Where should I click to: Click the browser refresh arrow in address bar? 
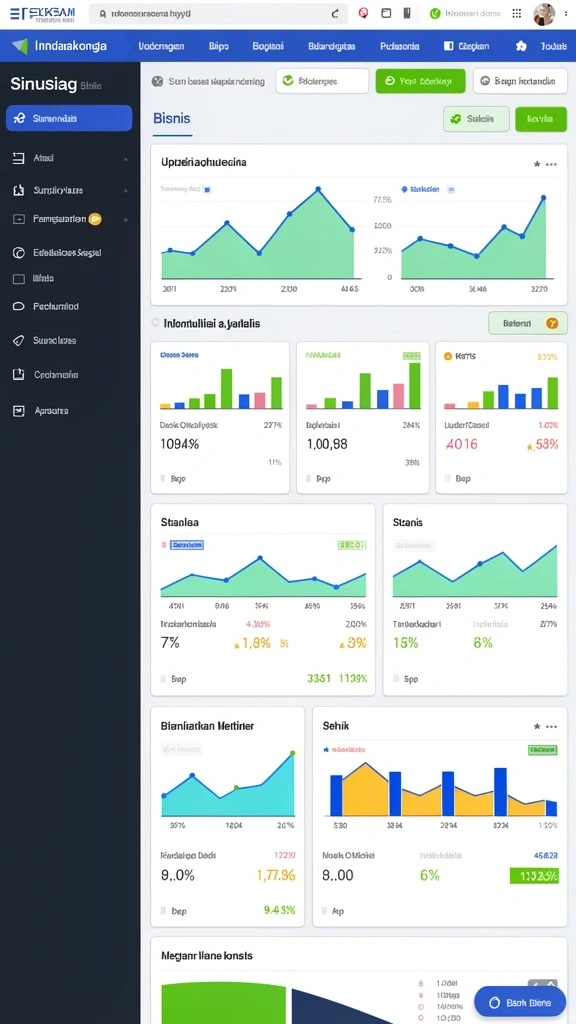click(x=336, y=13)
